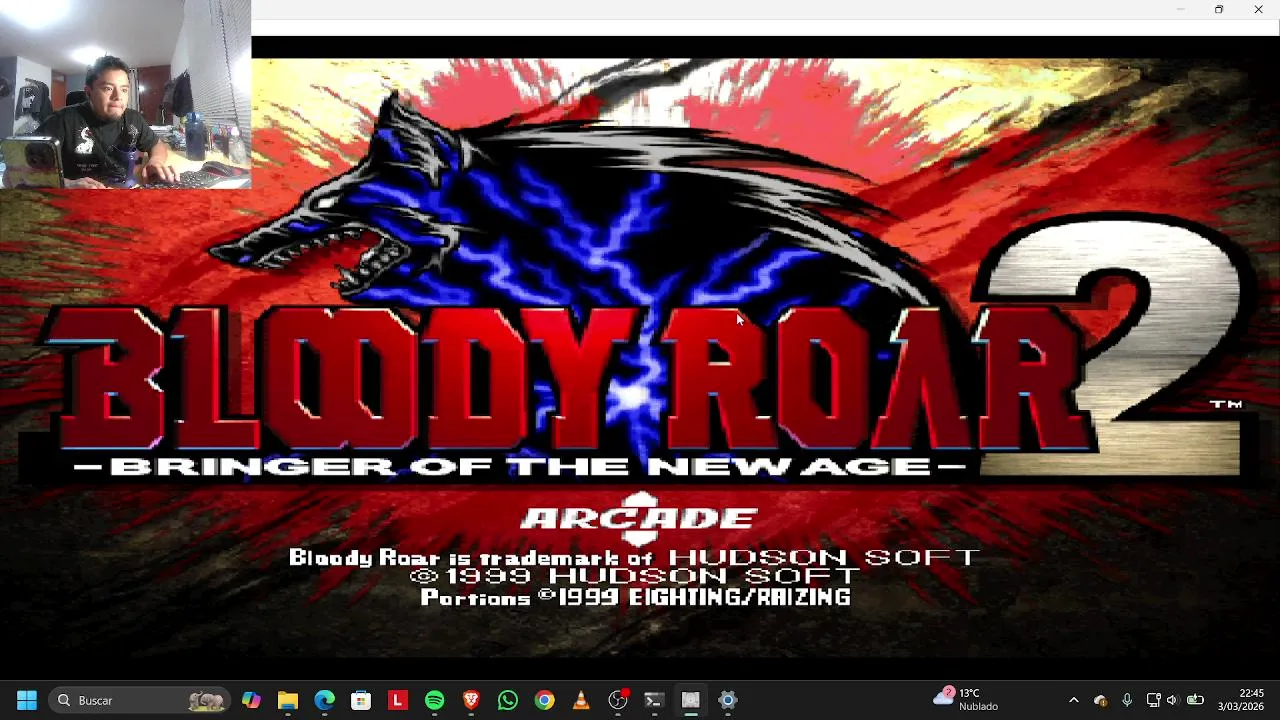The height and width of the screenshot is (720, 1280).
Task: Open the battery status tray icon
Action: [1195, 700]
